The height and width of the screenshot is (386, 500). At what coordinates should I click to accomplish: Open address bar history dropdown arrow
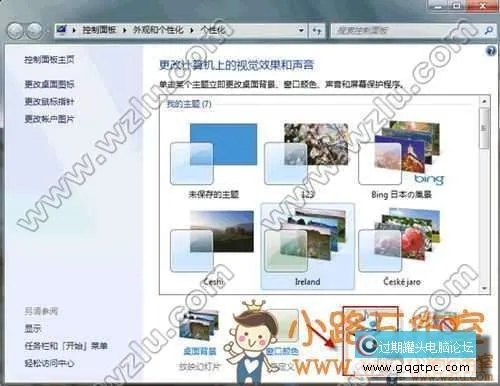[301, 31]
